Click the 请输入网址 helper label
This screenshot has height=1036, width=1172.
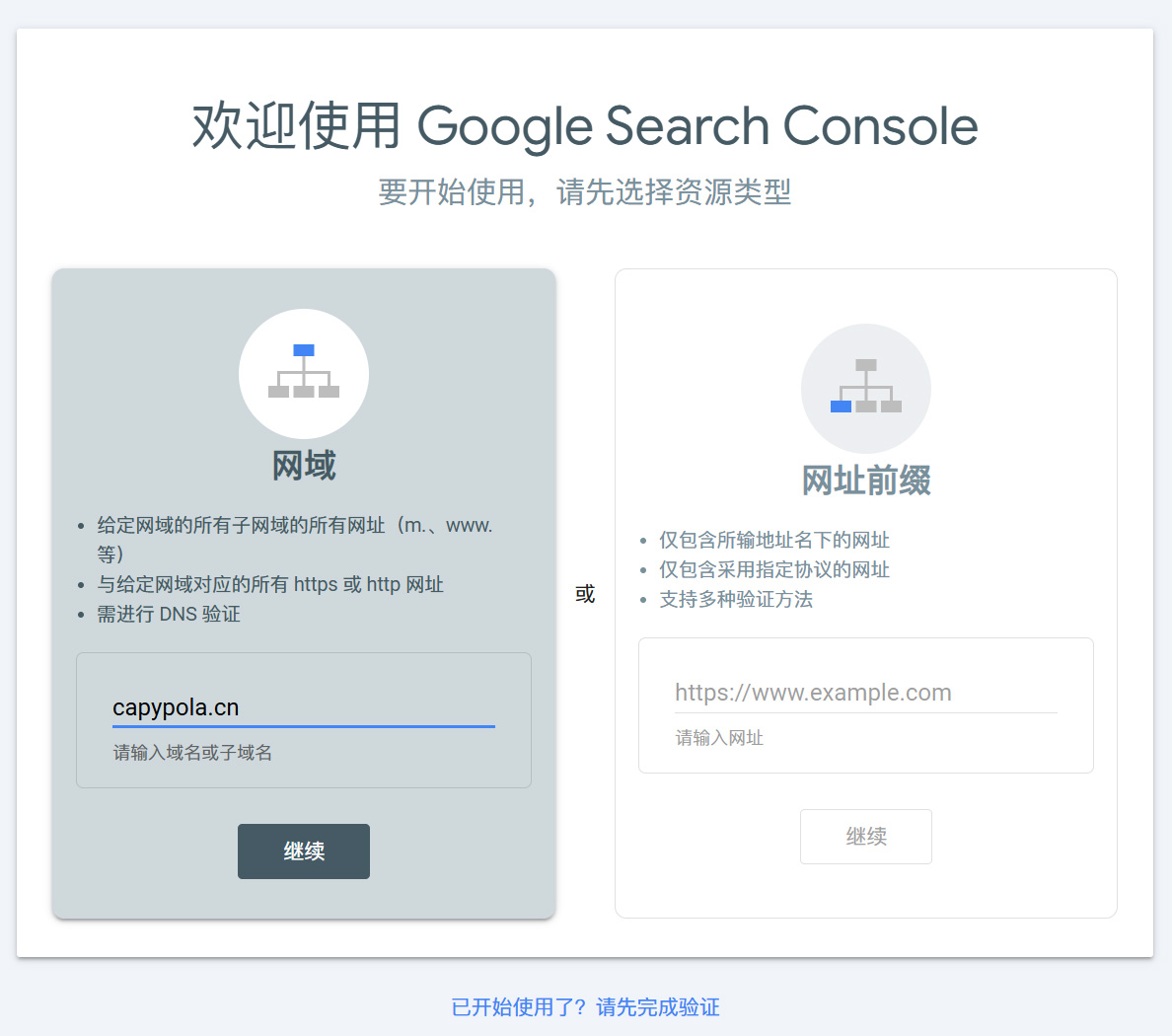(x=719, y=738)
